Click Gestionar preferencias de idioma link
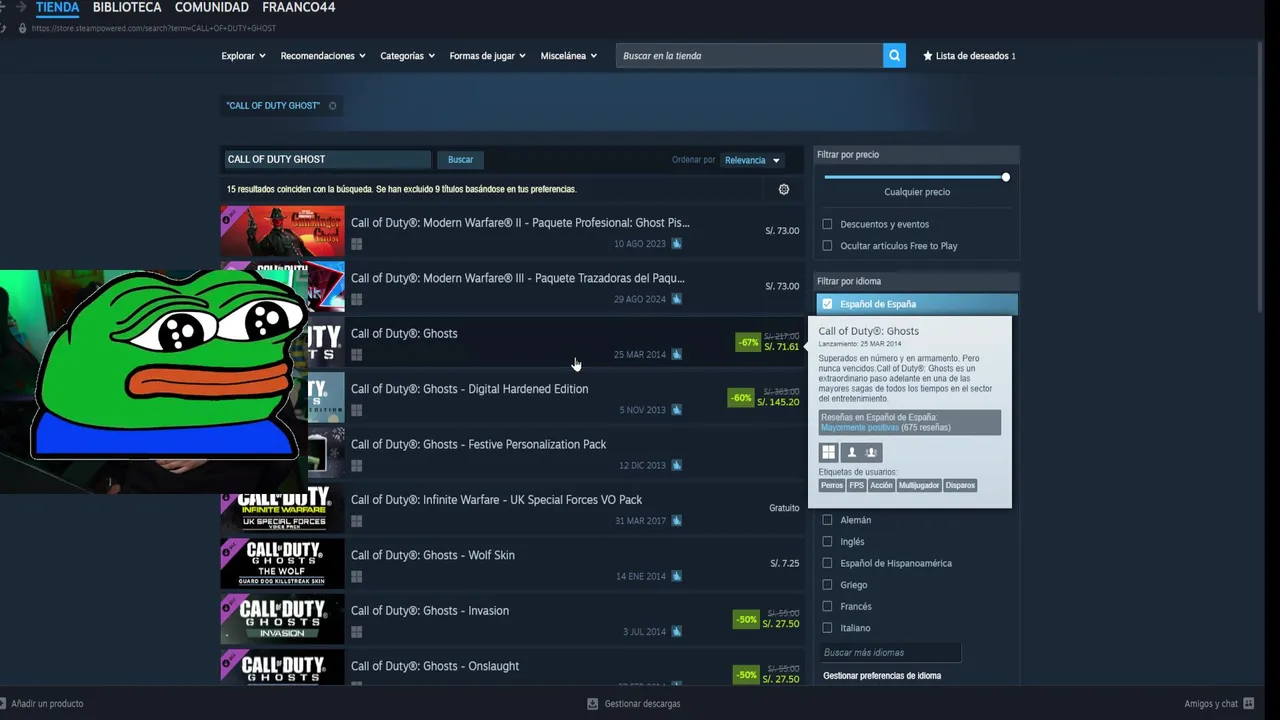Image resolution: width=1280 pixels, height=720 pixels. pos(882,676)
